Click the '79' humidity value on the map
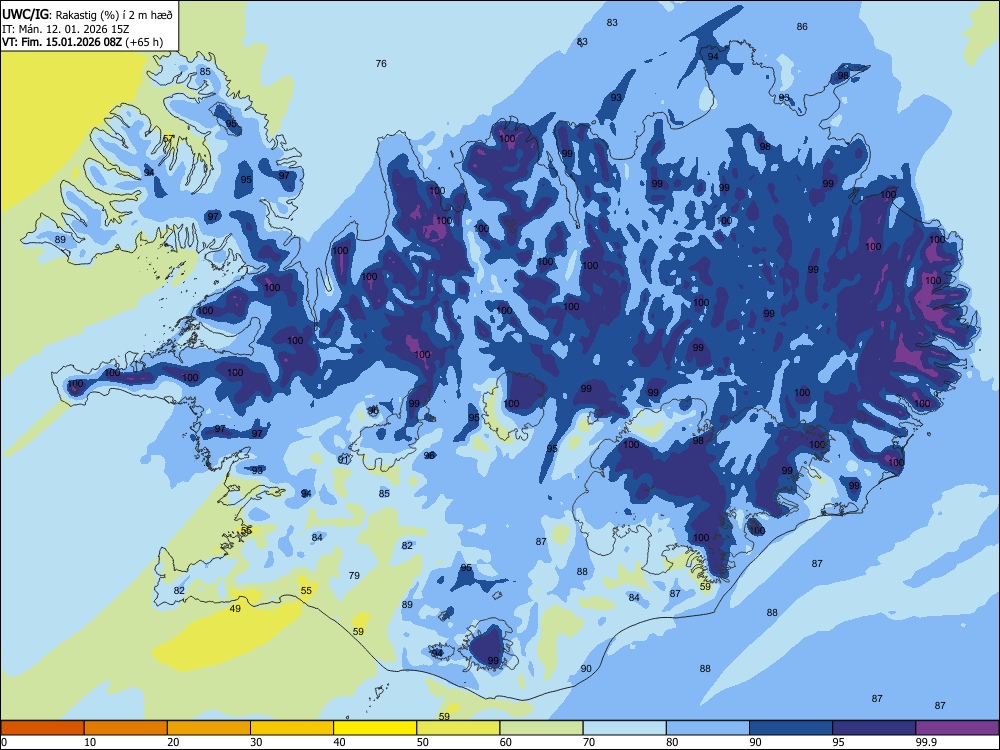 click(355, 575)
